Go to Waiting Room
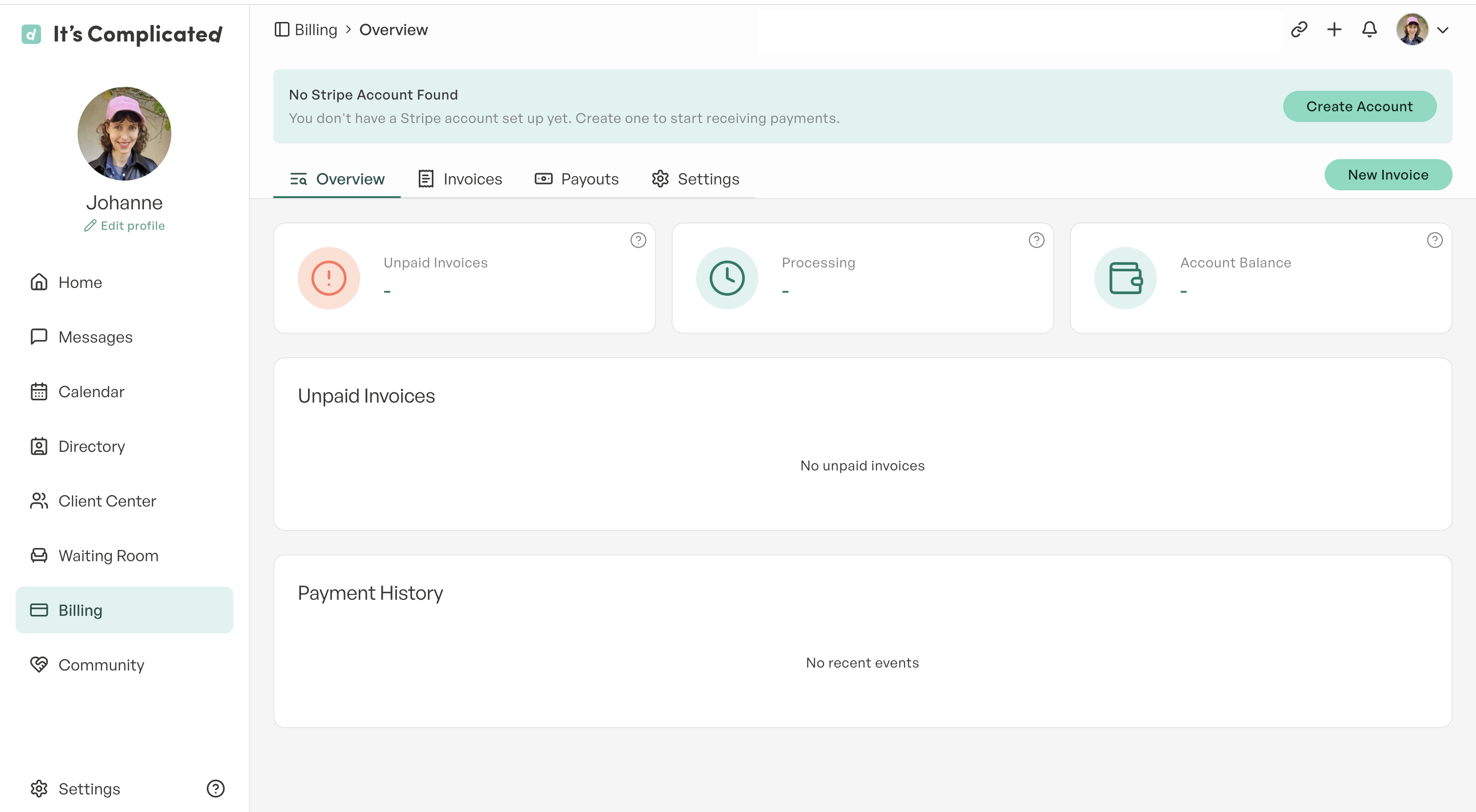Screen dimensions: 1476x812 point(124,555)
